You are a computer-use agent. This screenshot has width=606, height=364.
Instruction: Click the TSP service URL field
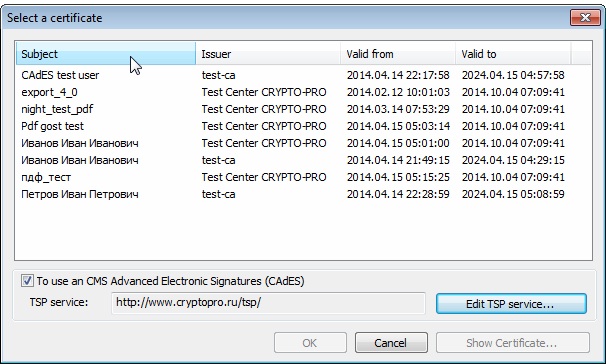(268, 303)
